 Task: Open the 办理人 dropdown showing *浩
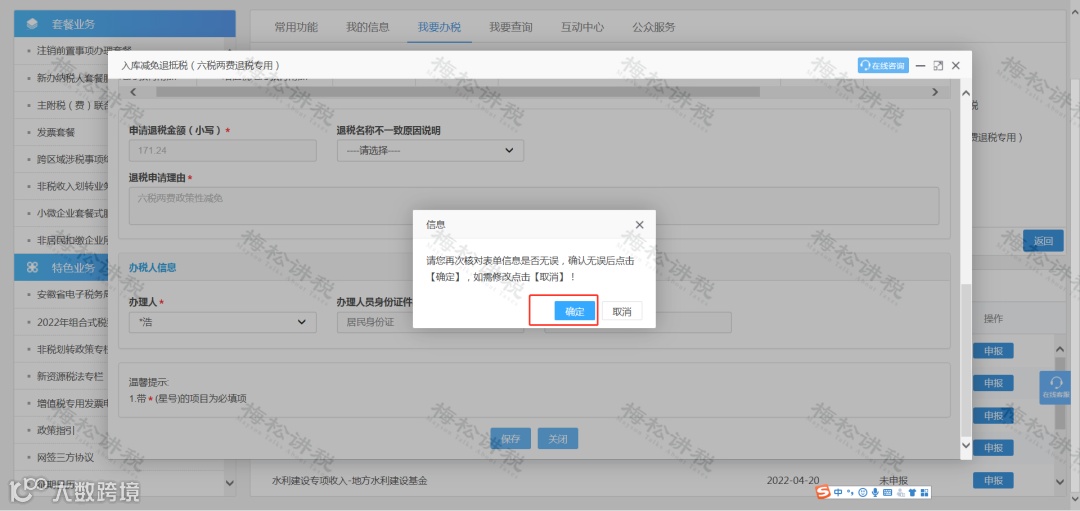[x=222, y=322]
